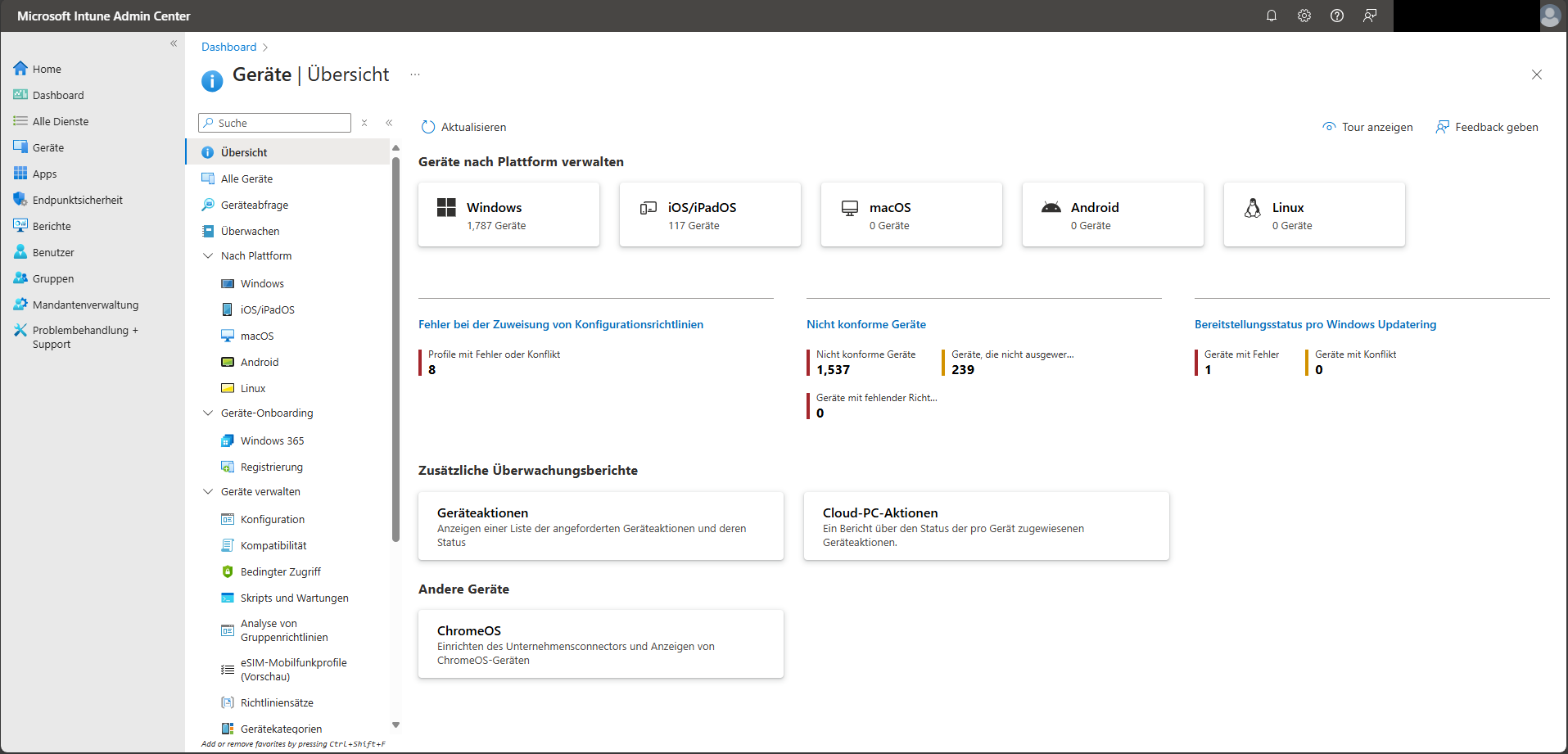Open the Cloud-PC-Aktionen report card

[987, 526]
